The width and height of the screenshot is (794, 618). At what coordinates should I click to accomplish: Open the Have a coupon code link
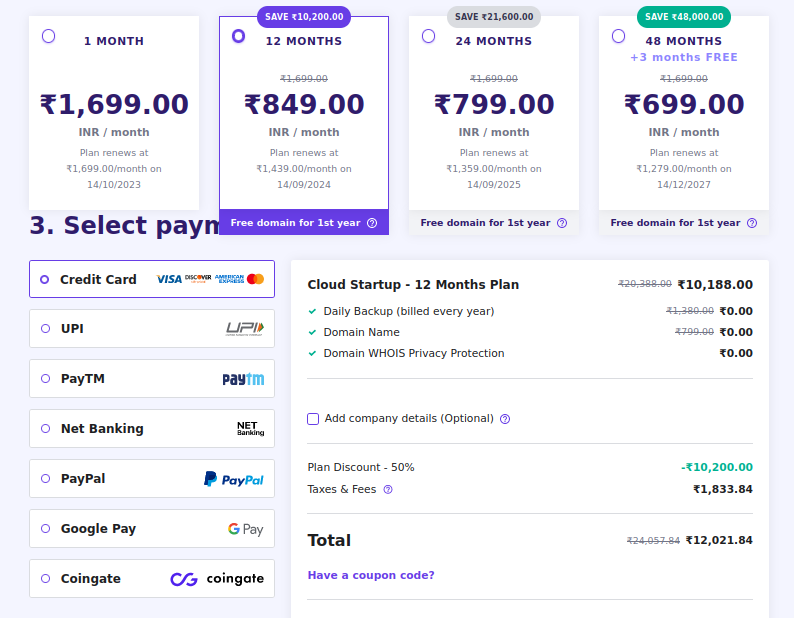coord(371,575)
